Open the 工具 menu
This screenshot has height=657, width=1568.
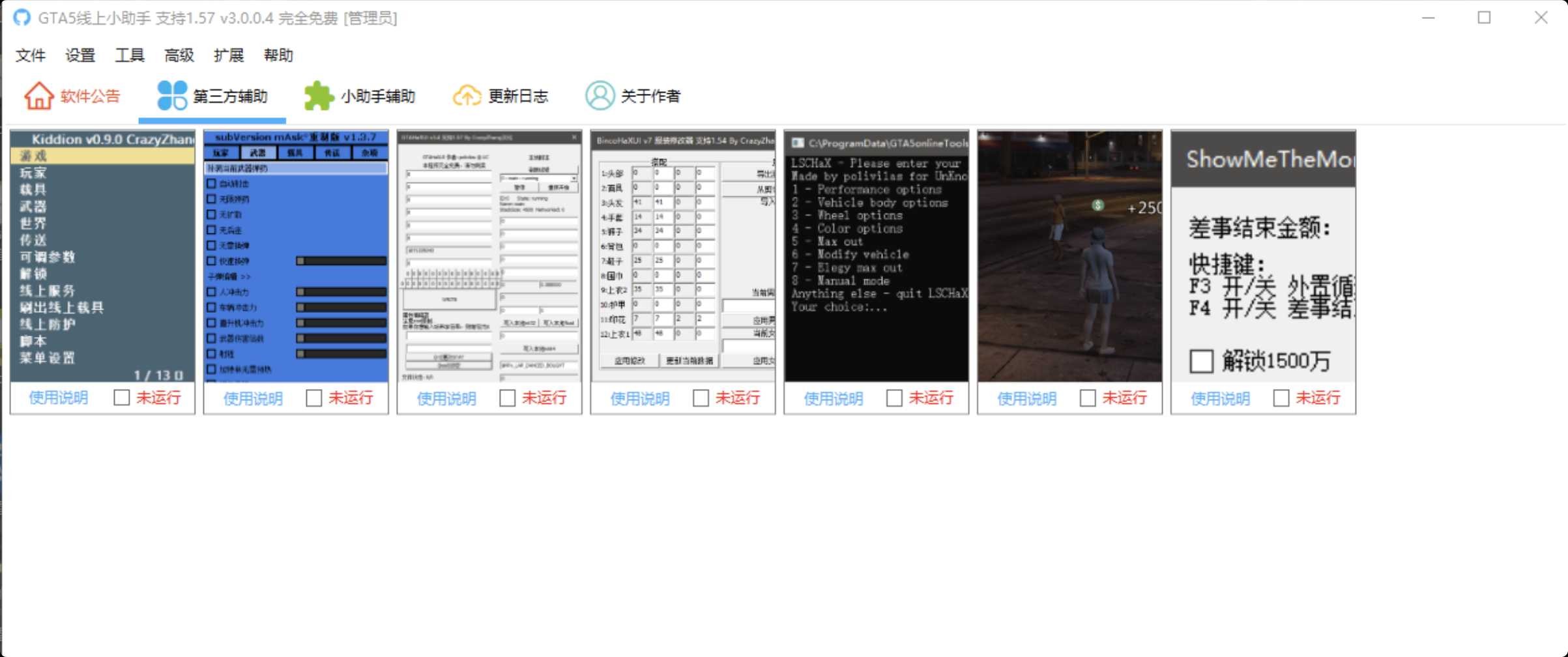click(x=130, y=55)
